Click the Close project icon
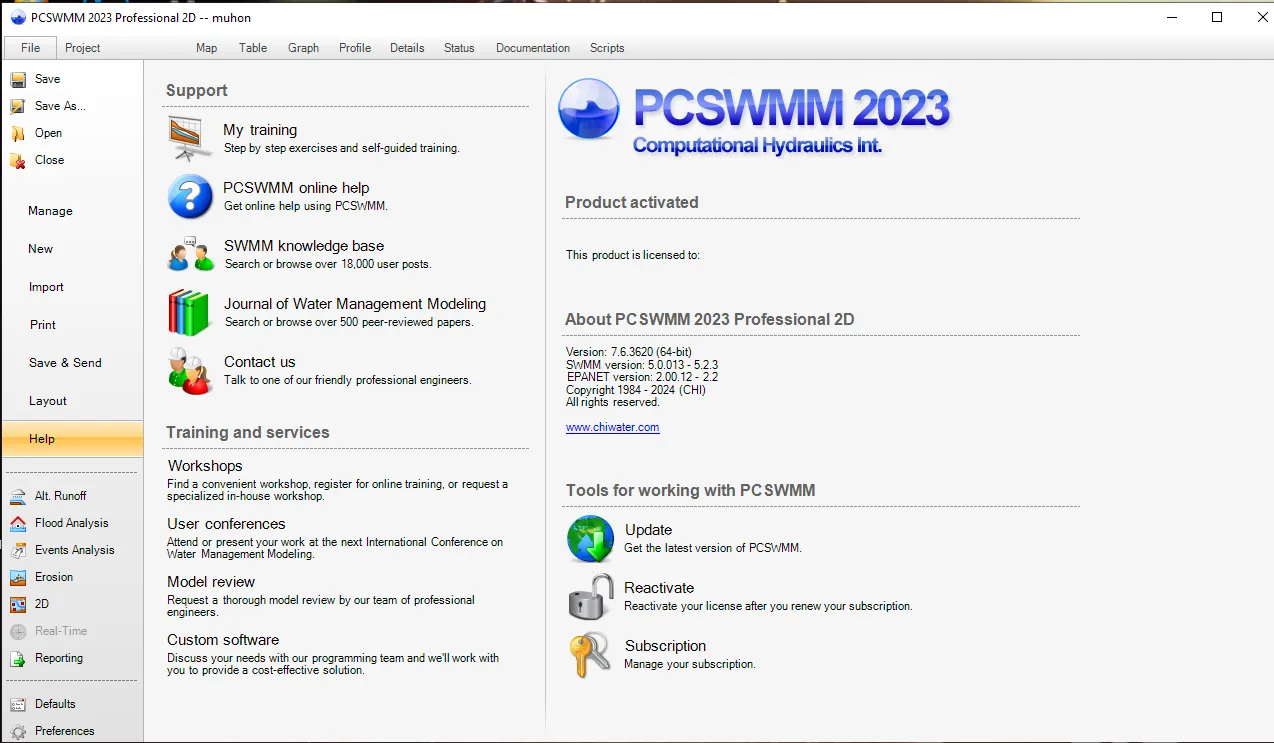 (18, 160)
